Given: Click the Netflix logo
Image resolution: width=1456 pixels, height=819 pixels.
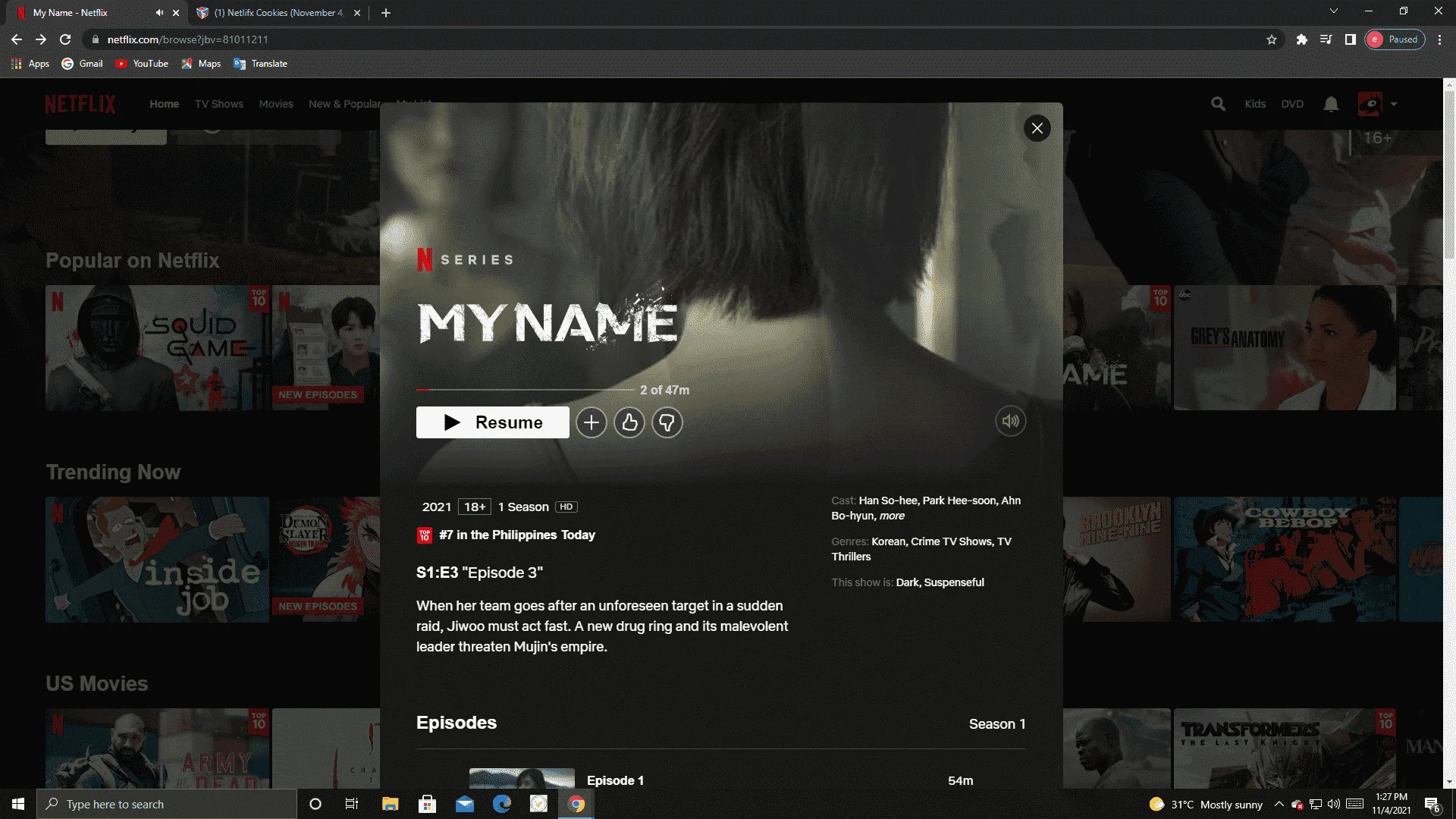Looking at the screenshot, I should click(x=80, y=104).
